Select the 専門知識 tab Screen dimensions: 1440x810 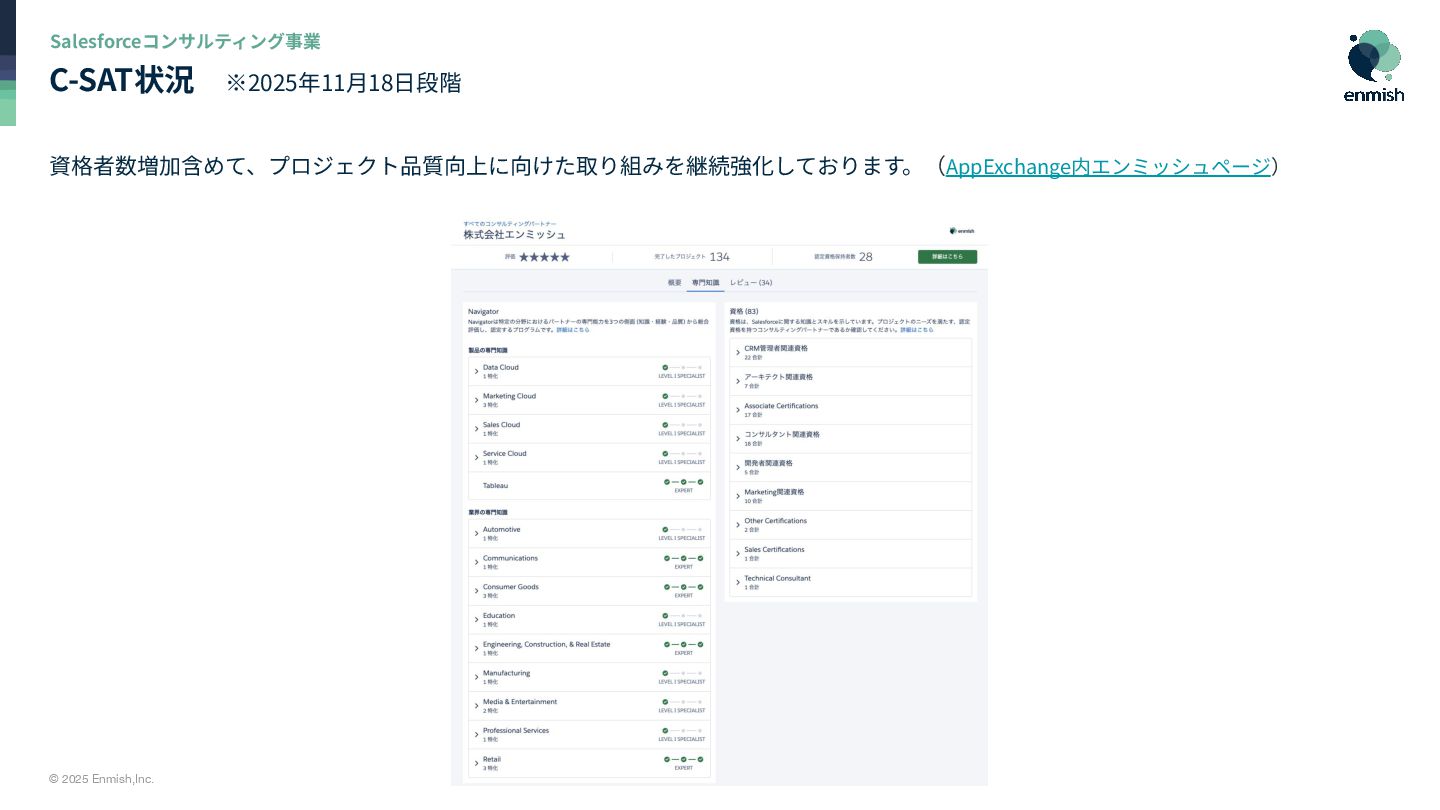(705, 283)
